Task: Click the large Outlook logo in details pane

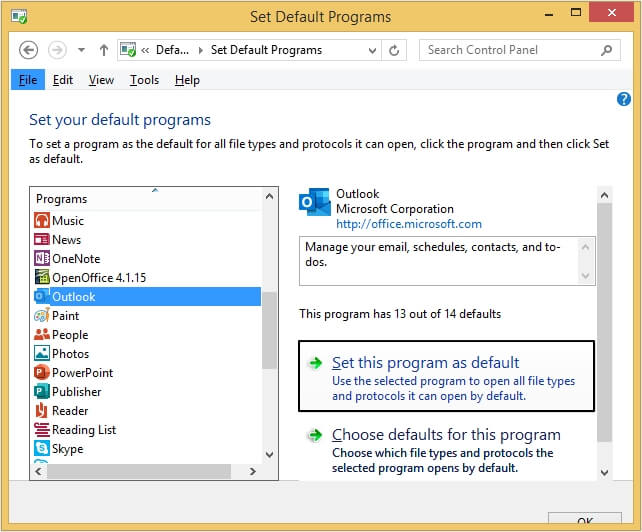Action: click(314, 202)
